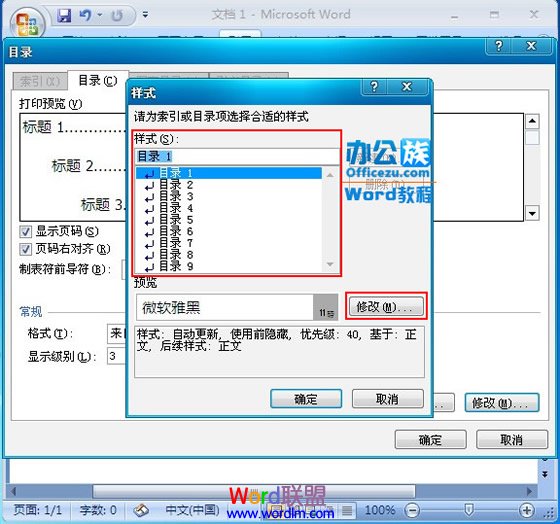Open help in the 目录 dialog
Screen dimensions: 560x524
click(x=499, y=46)
